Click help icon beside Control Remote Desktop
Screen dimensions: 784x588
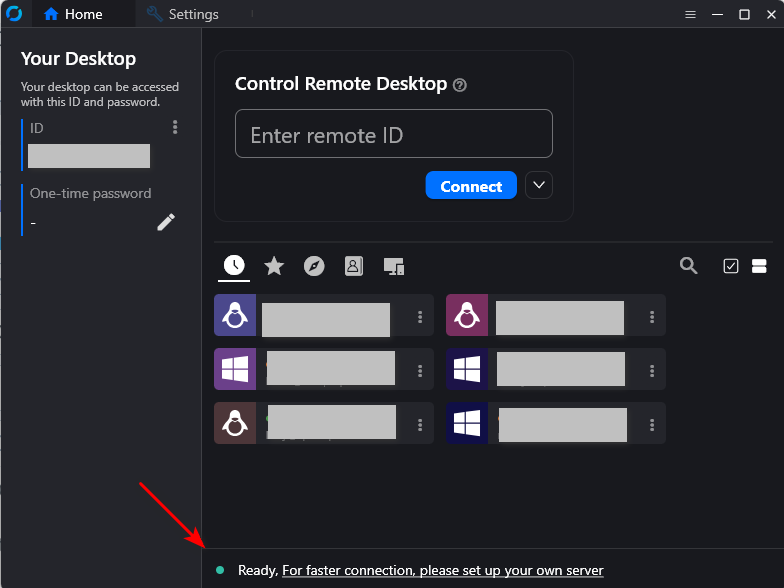click(460, 85)
